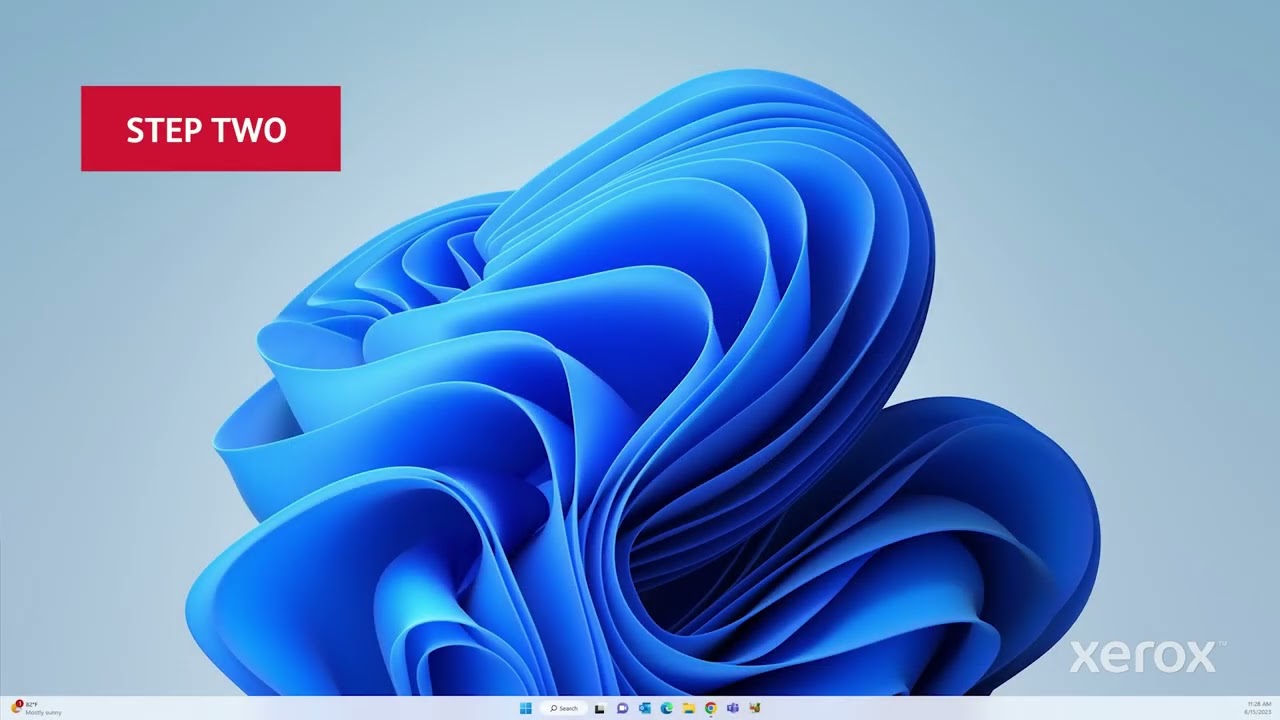Click the taskbar Search box
Screen dimensions: 1280x720
564,708
